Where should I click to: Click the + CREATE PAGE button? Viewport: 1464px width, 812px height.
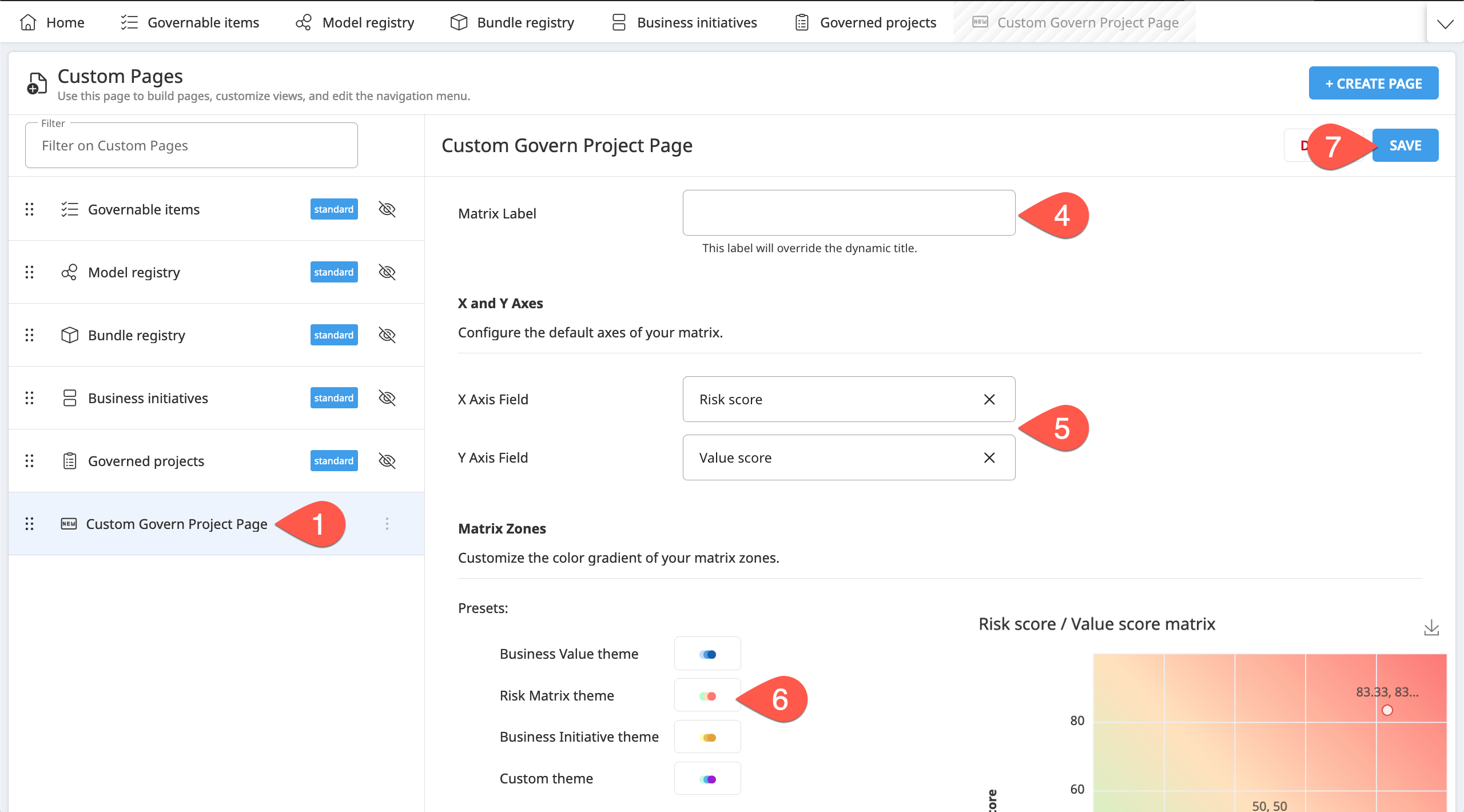(1374, 83)
